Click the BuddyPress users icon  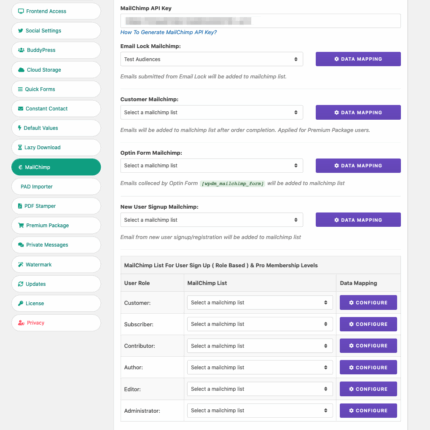21,50
